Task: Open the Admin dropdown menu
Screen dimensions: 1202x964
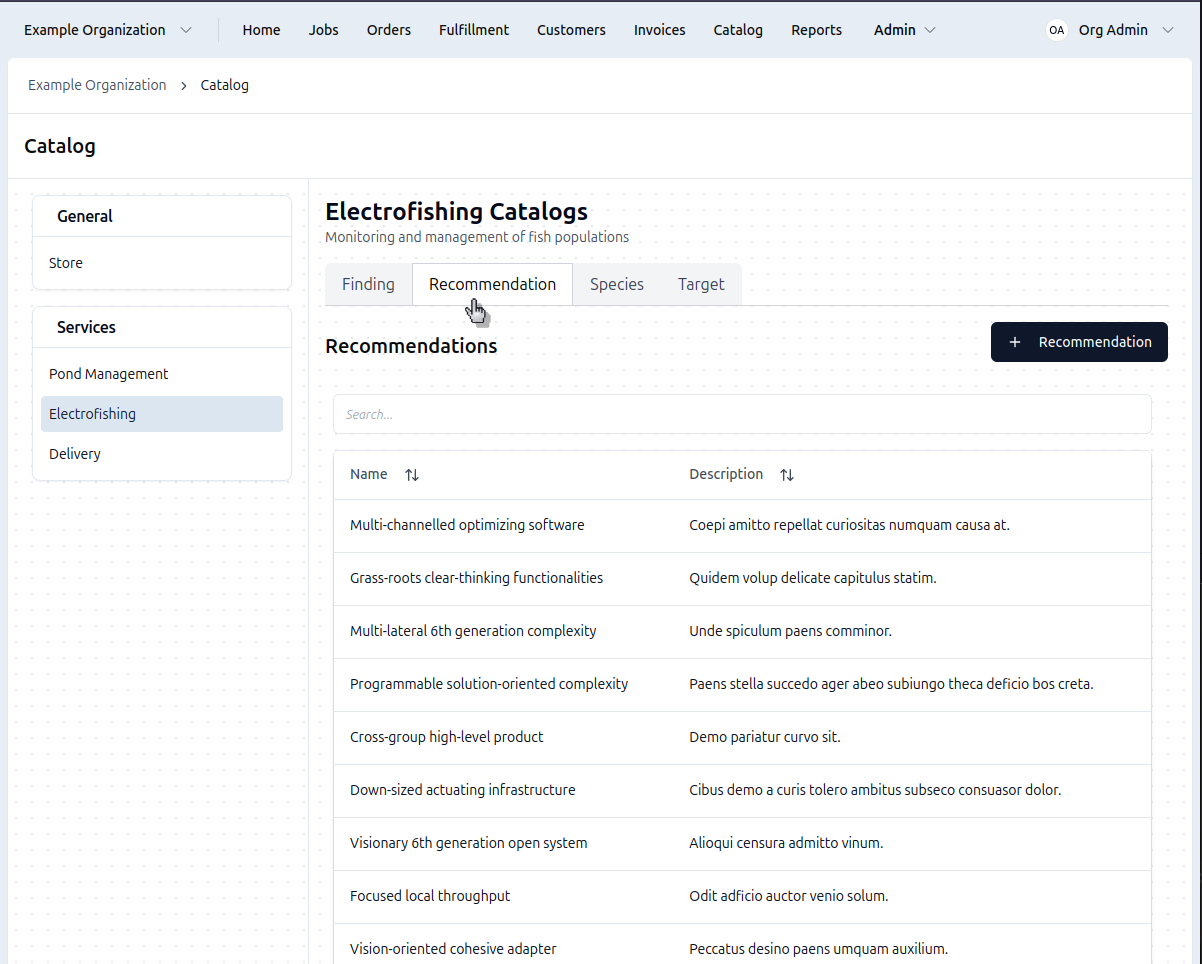Action: pyautogui.click(x=904, y=30)
